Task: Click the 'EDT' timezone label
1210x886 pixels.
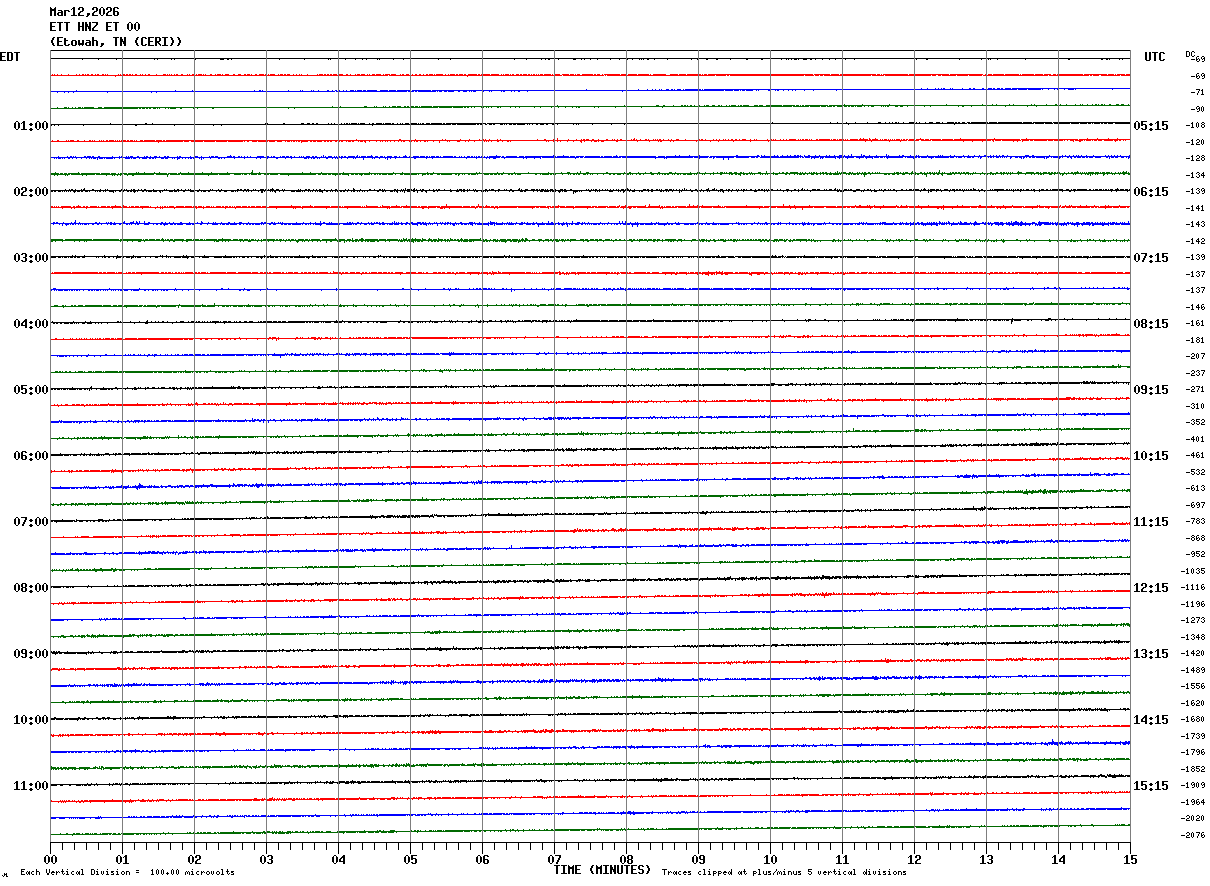Action: [10, 57]
